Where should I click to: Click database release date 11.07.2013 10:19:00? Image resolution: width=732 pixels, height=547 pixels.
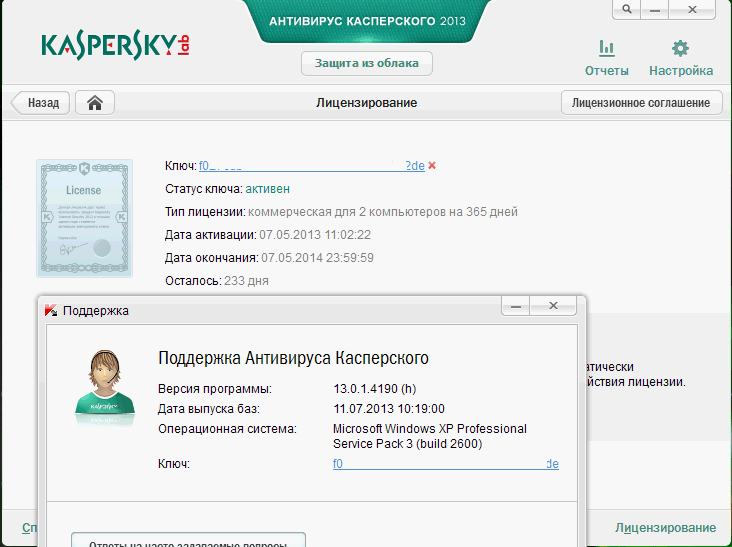coord(389,409)
